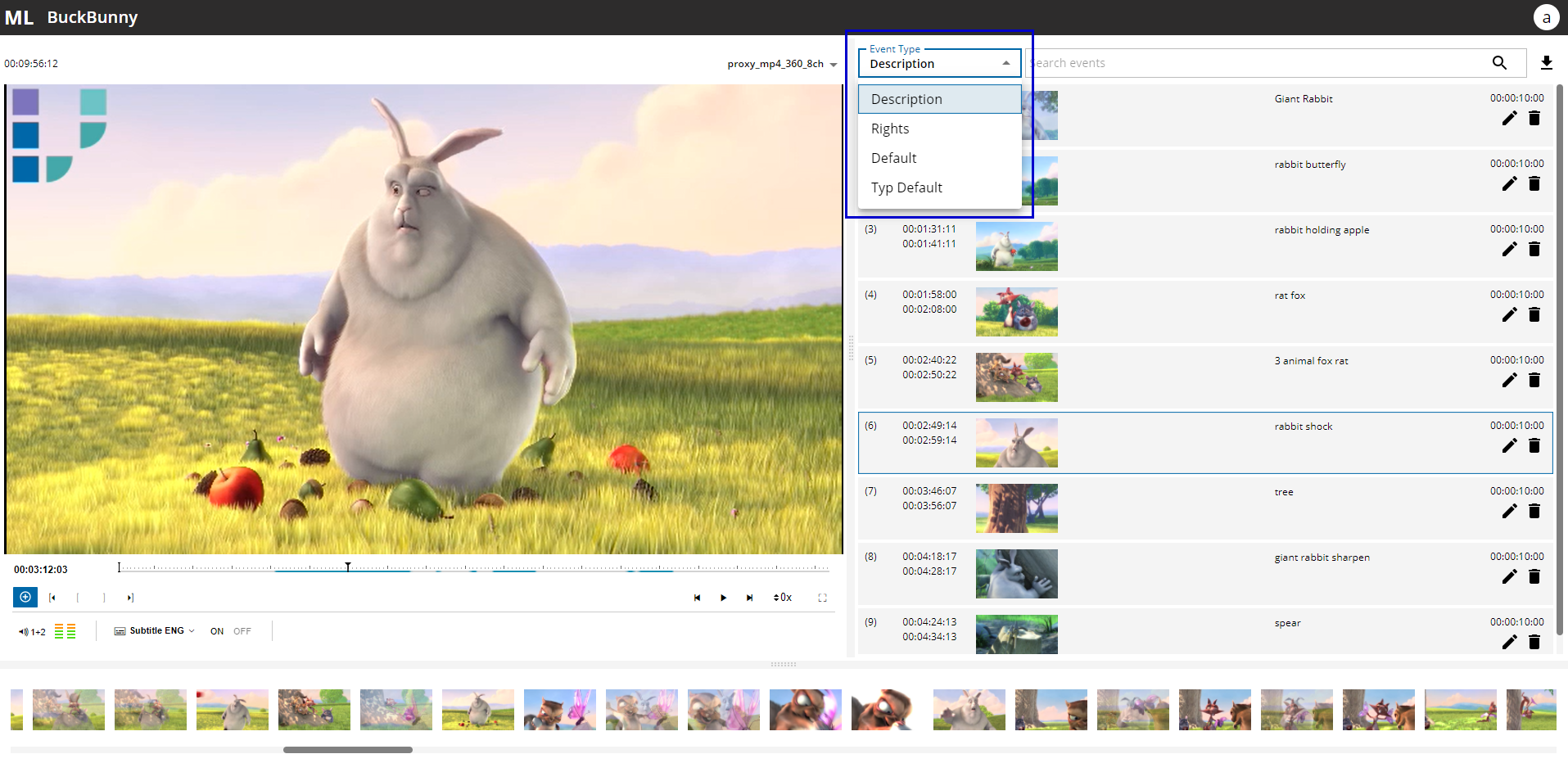This screenshot has width=1568, height=763.
Task: Click the playhead marker on the timeline
Action: point(348,567)
